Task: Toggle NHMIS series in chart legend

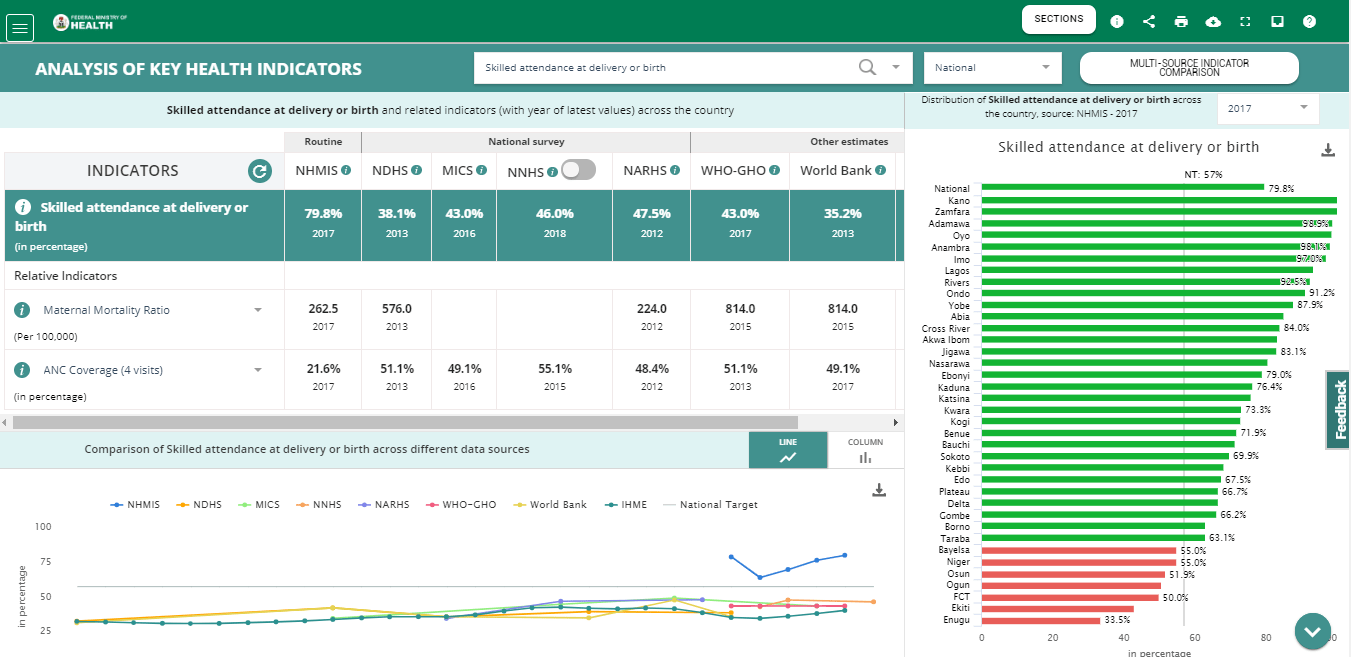Action: tap(142, 505)
